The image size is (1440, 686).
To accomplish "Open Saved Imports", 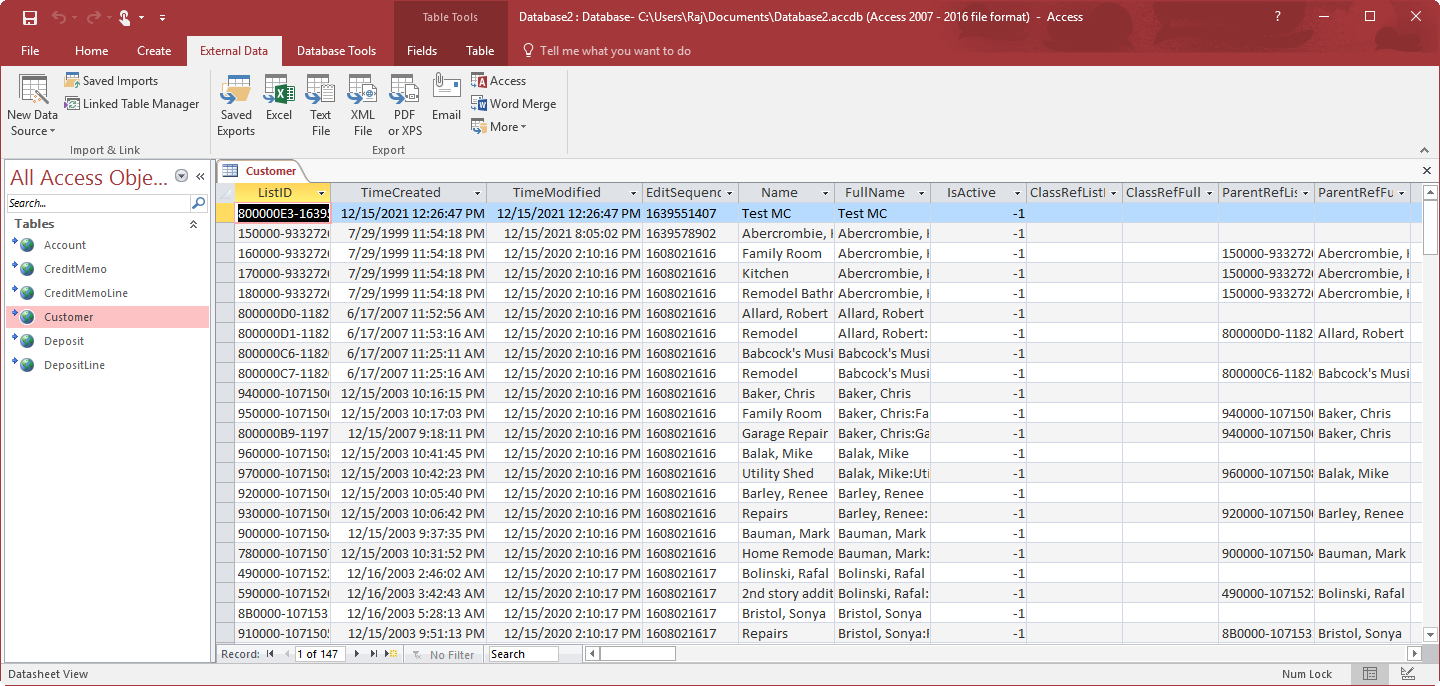I will [111, 81].
